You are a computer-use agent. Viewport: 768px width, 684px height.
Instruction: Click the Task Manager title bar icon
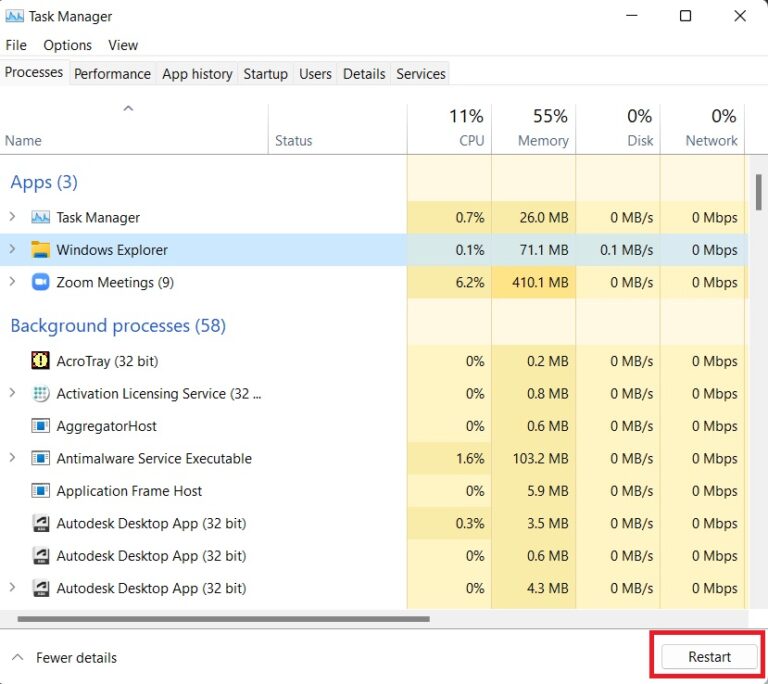(x=14, y=16)
